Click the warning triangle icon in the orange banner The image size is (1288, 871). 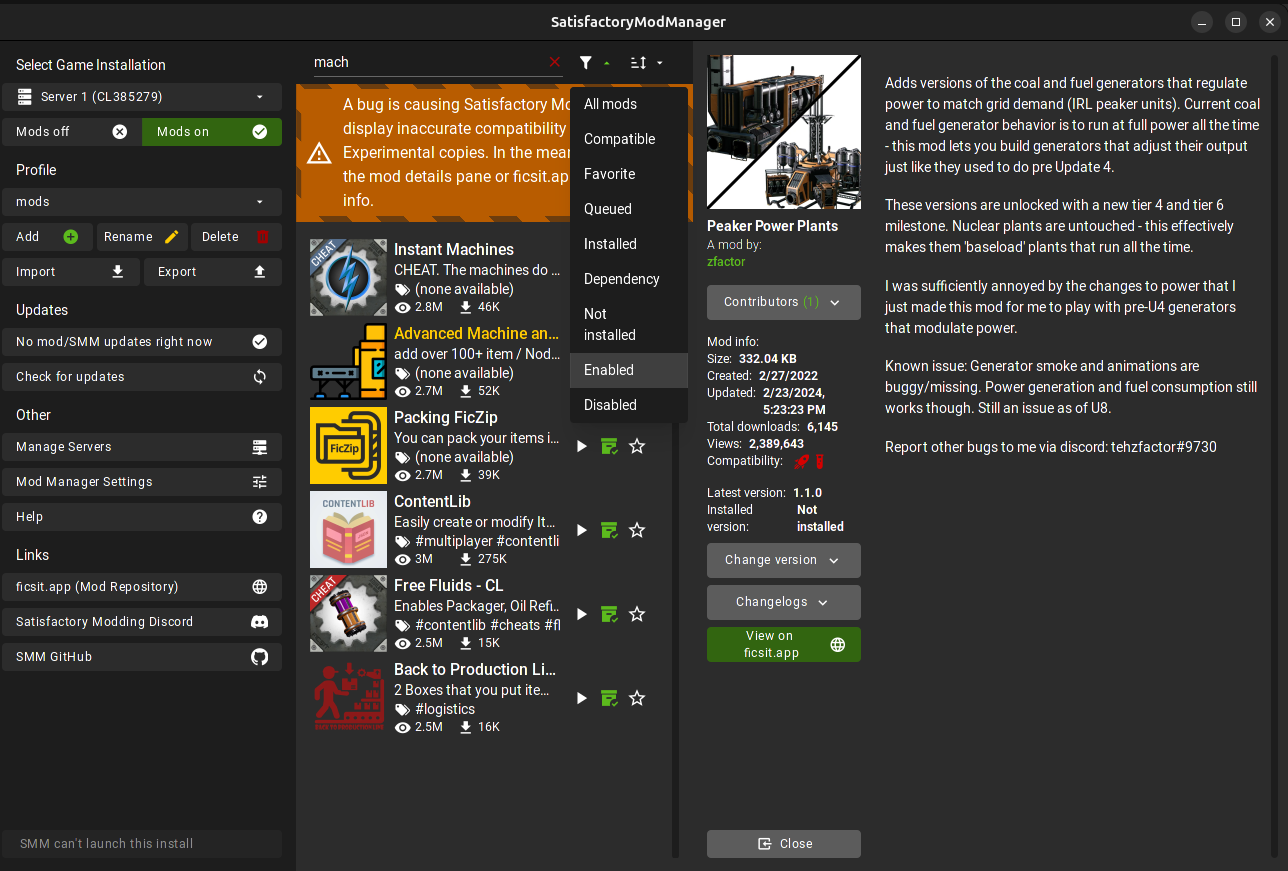click(x=319, y=153)
